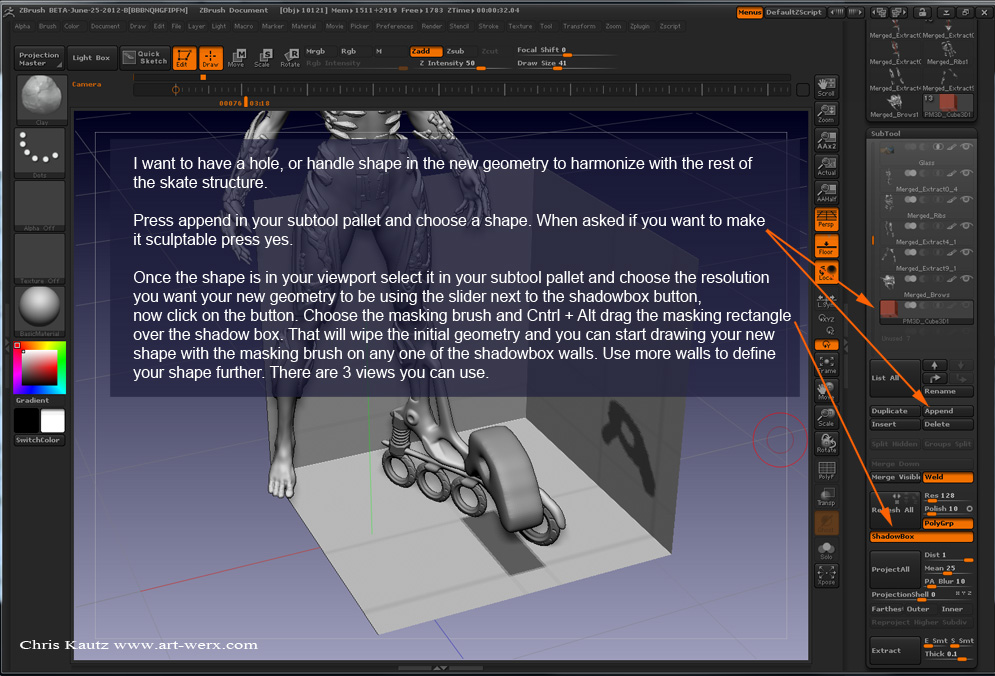The height and width of the screenshot is (676, 995).
Task: Click the Move icon beneath Frame
Action: (x=826, y=391)
